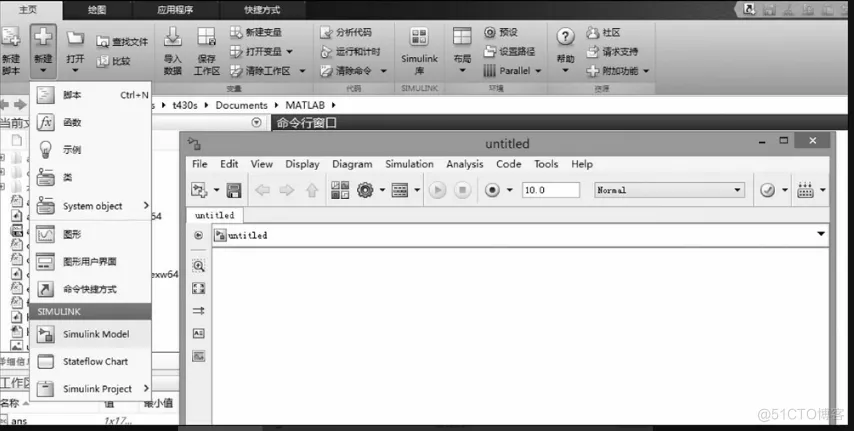Click the Simulink Library icon in ribbon
Screen dimensions: 854x431
(419, 48)
